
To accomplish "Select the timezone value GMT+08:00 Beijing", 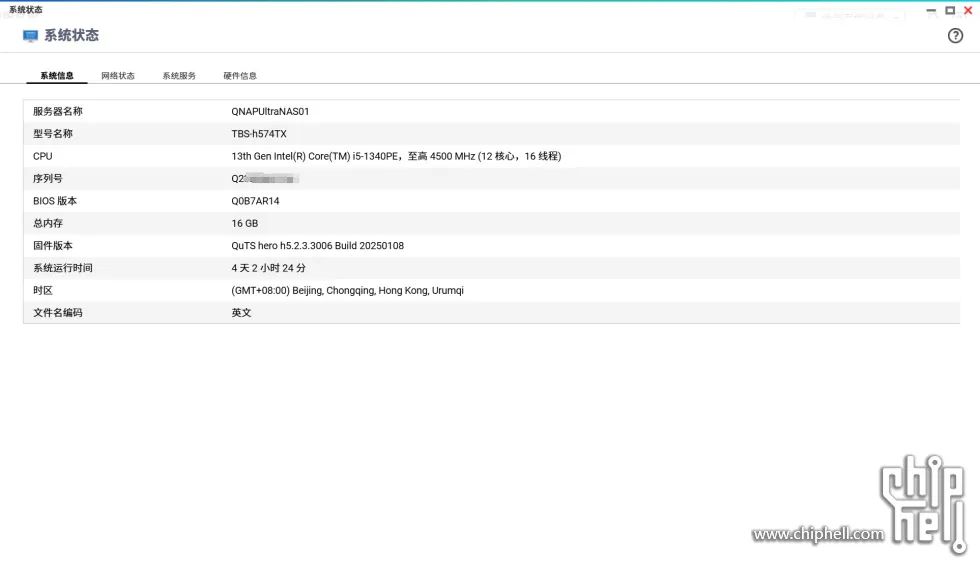I will (x=348, y=290).
